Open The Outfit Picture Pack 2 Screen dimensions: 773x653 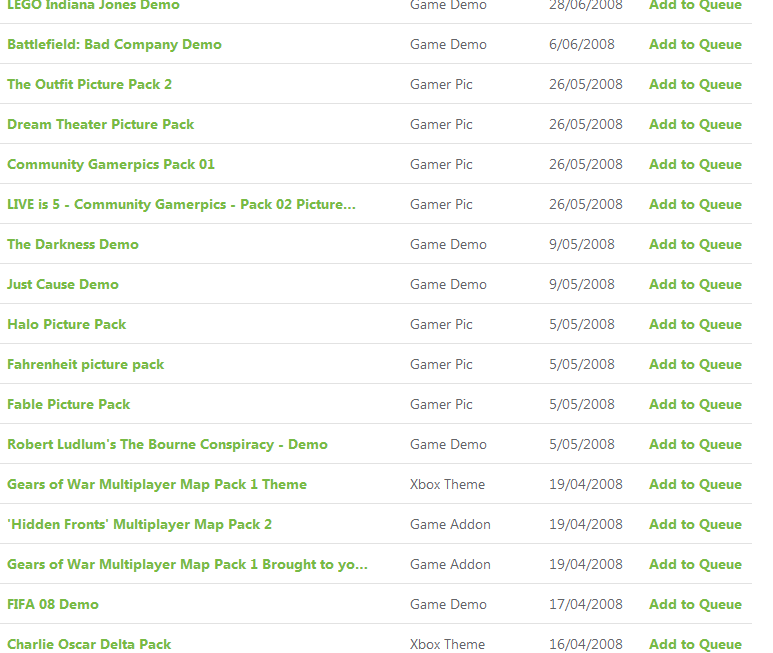pos(89,84)
